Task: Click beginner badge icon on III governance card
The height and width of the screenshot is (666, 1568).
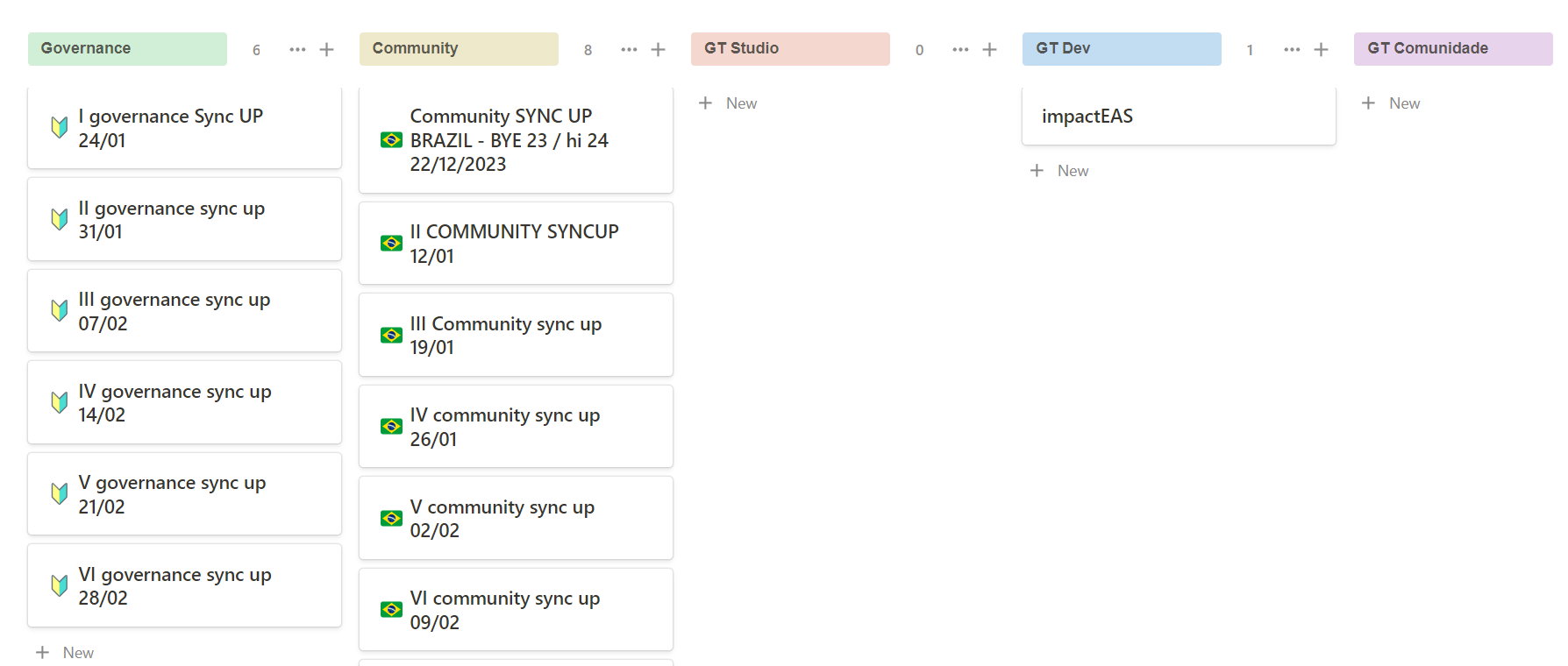Action: click(x=60, y=310)
